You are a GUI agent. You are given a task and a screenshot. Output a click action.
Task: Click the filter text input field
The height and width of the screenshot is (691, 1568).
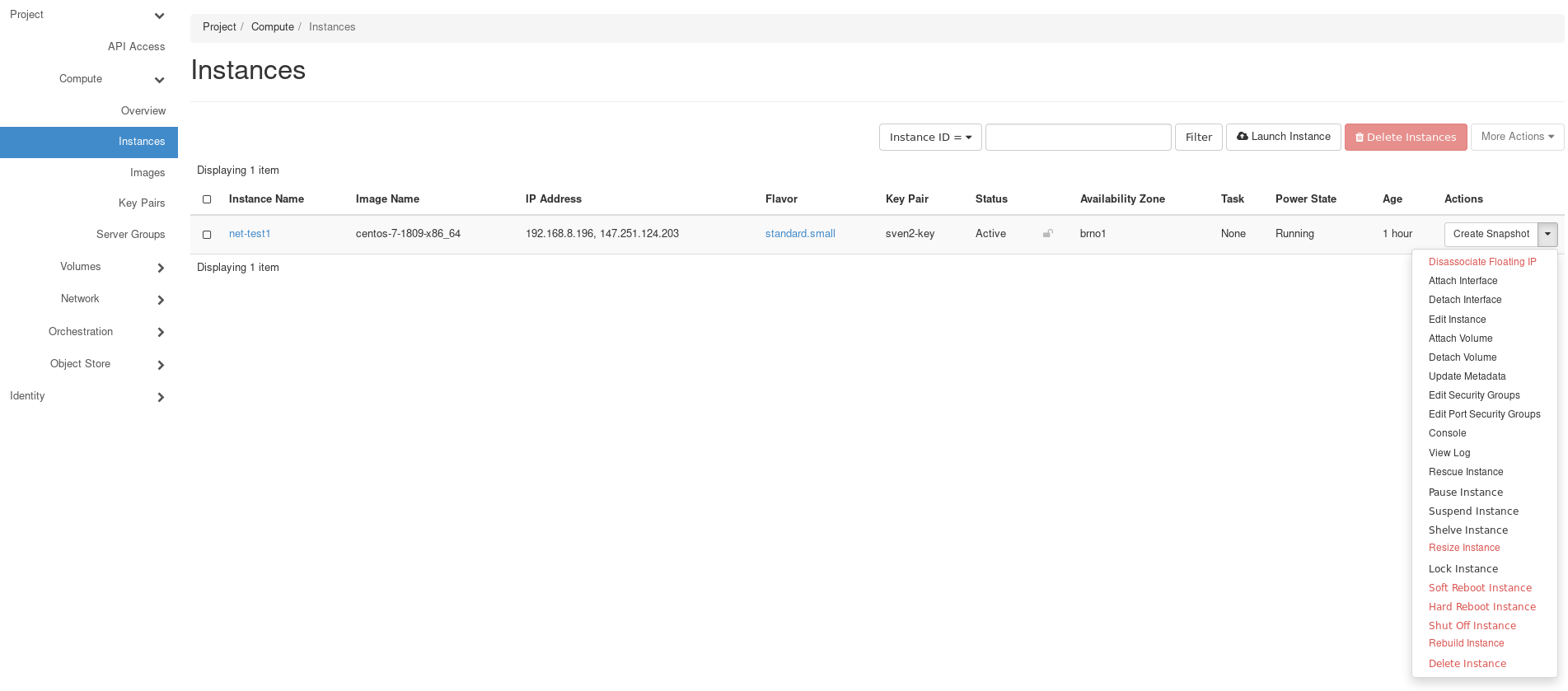tap(1078, 138)
